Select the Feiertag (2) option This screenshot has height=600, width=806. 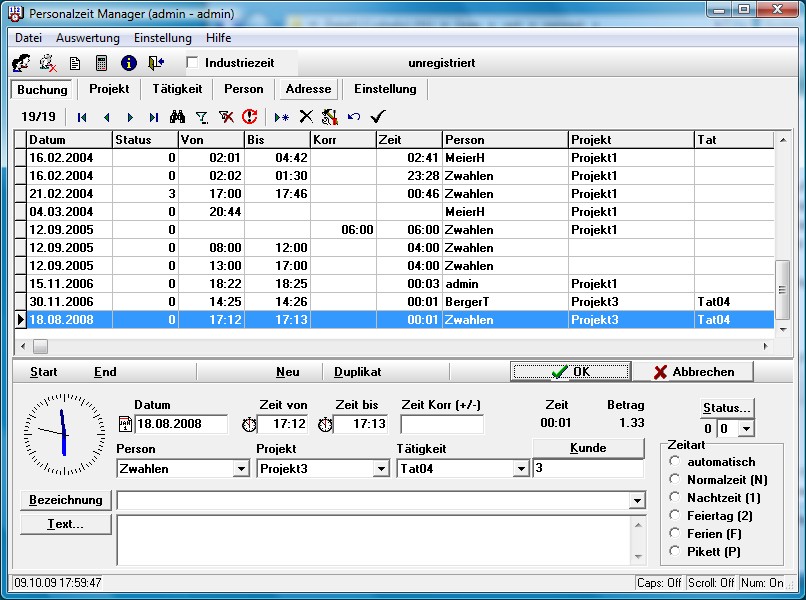(x=674, y=515)
